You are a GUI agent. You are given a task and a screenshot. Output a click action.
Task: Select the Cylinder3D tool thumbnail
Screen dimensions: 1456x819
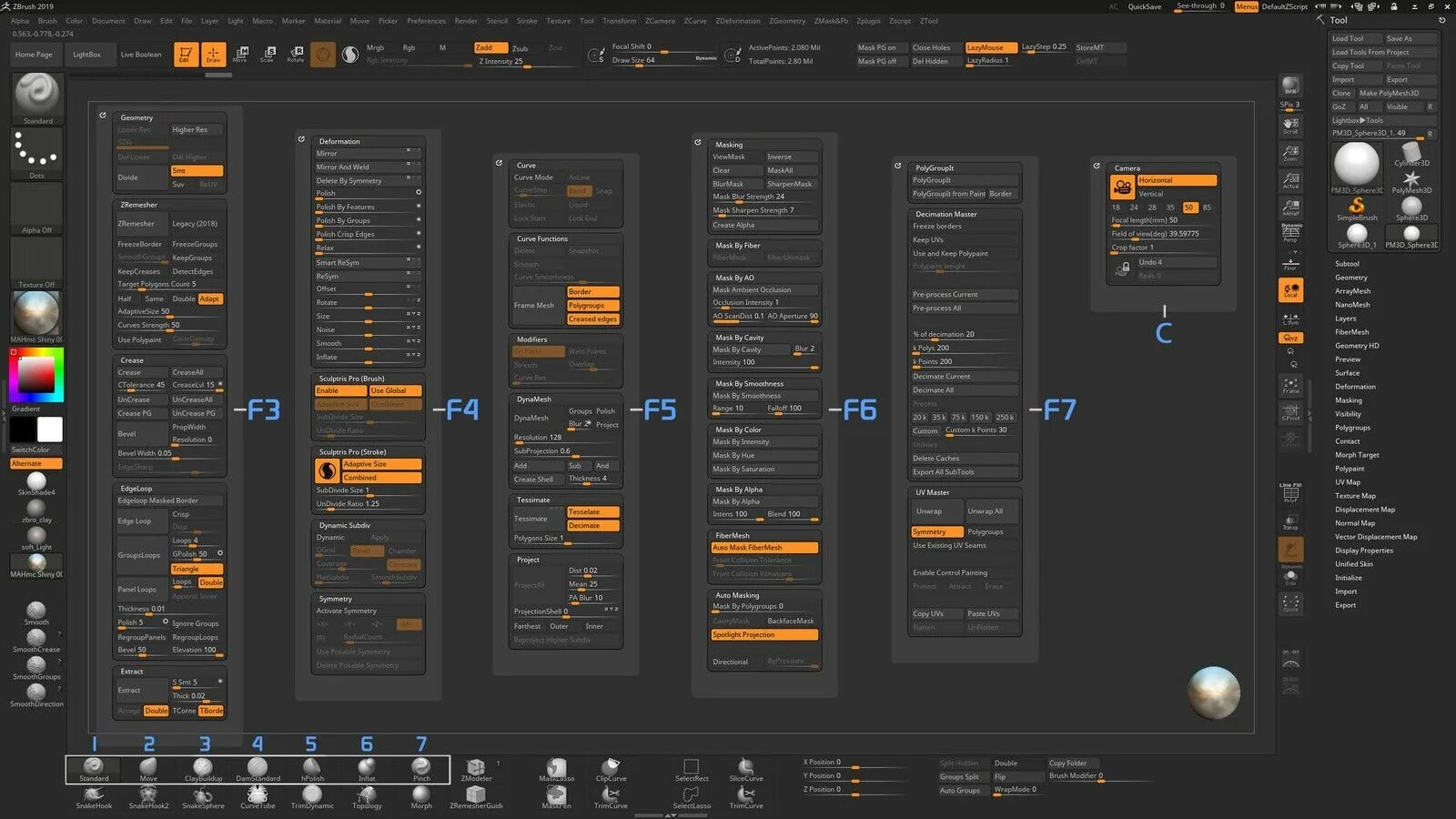tap(1411, 155)
